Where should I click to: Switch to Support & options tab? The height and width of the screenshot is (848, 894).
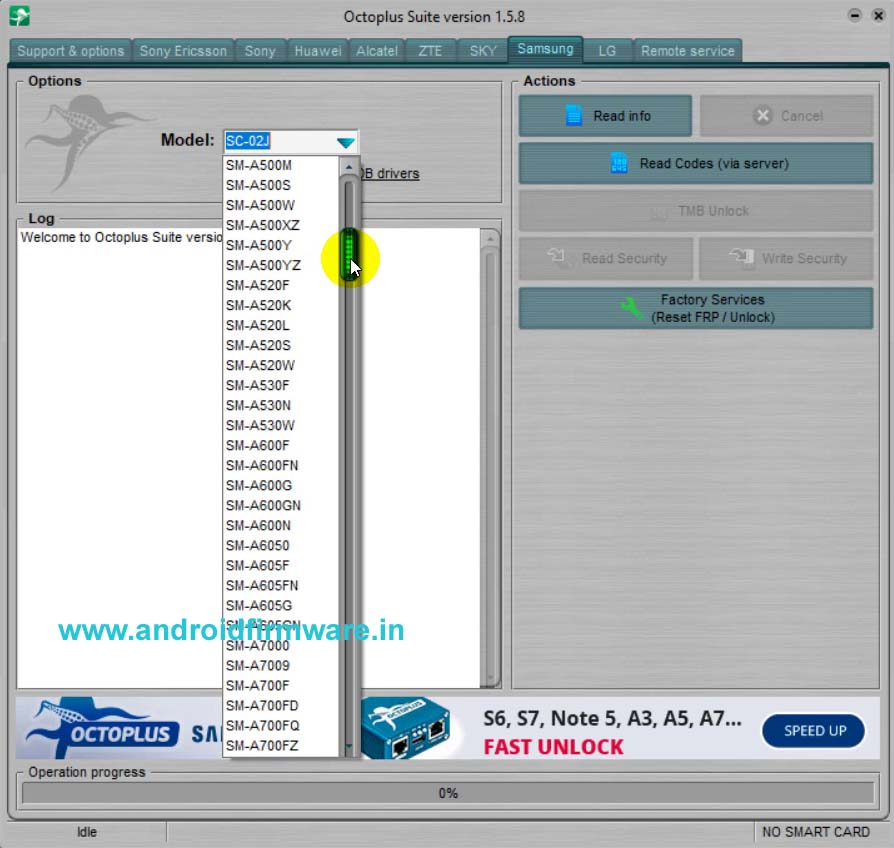(70, 51)
